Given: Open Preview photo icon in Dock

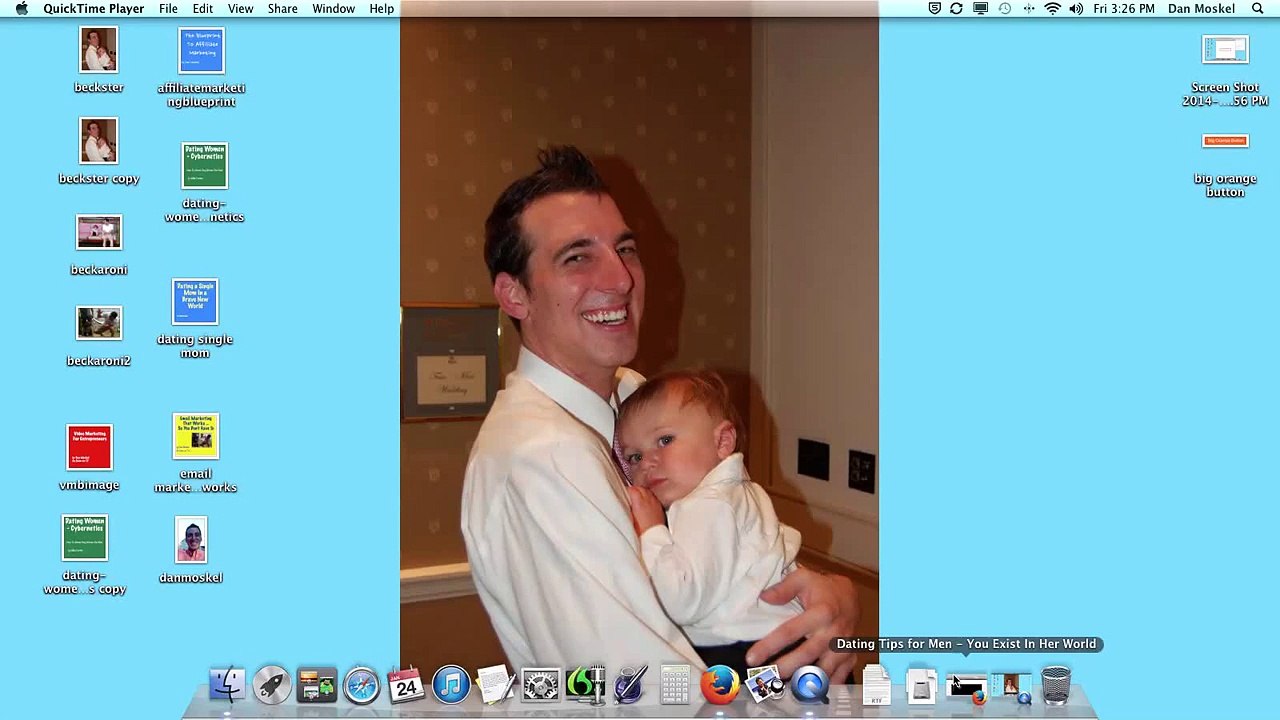Looking at the screenshot, I should tap(765, 685).
